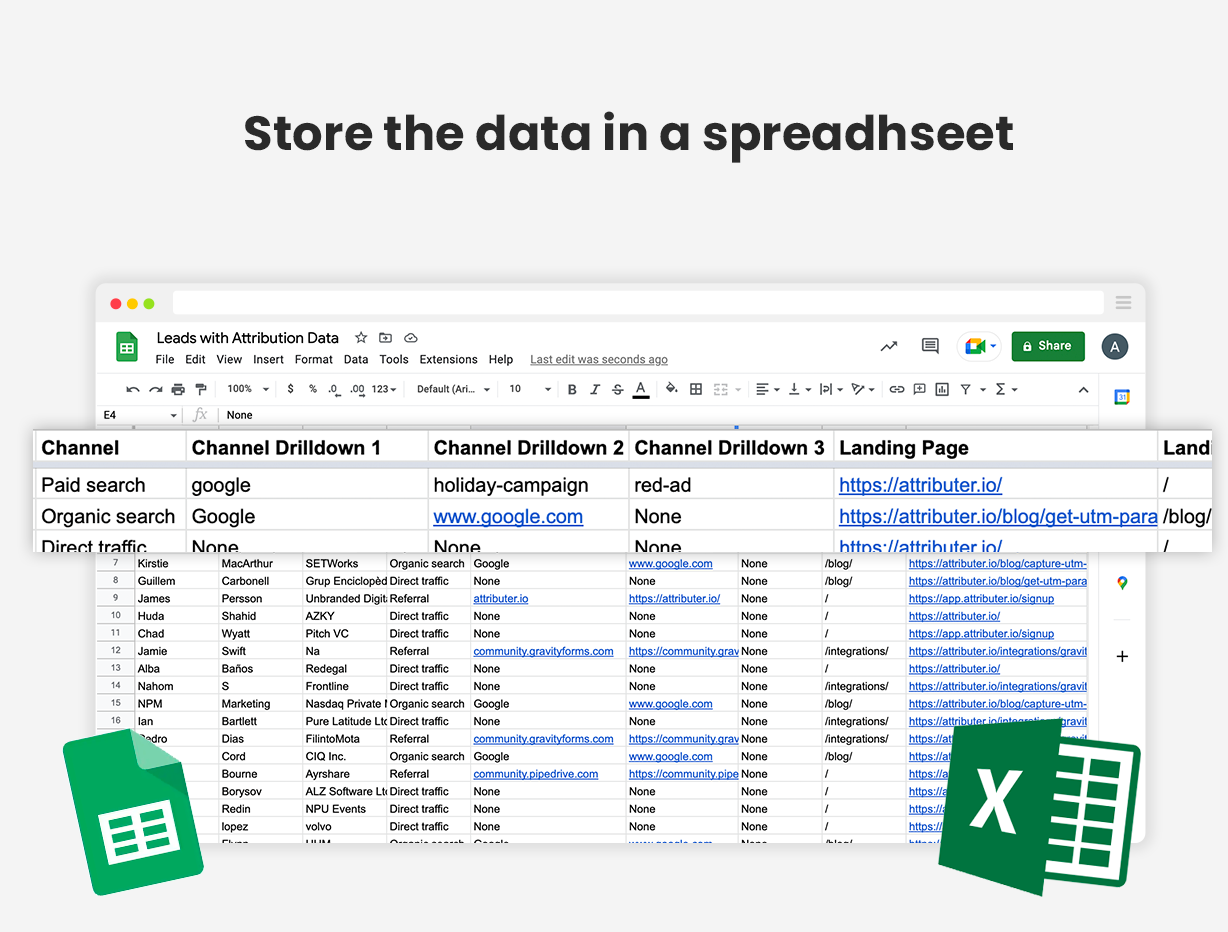Open the community.pipedrive.com link
Viewport: 1228px width, 932px height.
click(536, 774)
